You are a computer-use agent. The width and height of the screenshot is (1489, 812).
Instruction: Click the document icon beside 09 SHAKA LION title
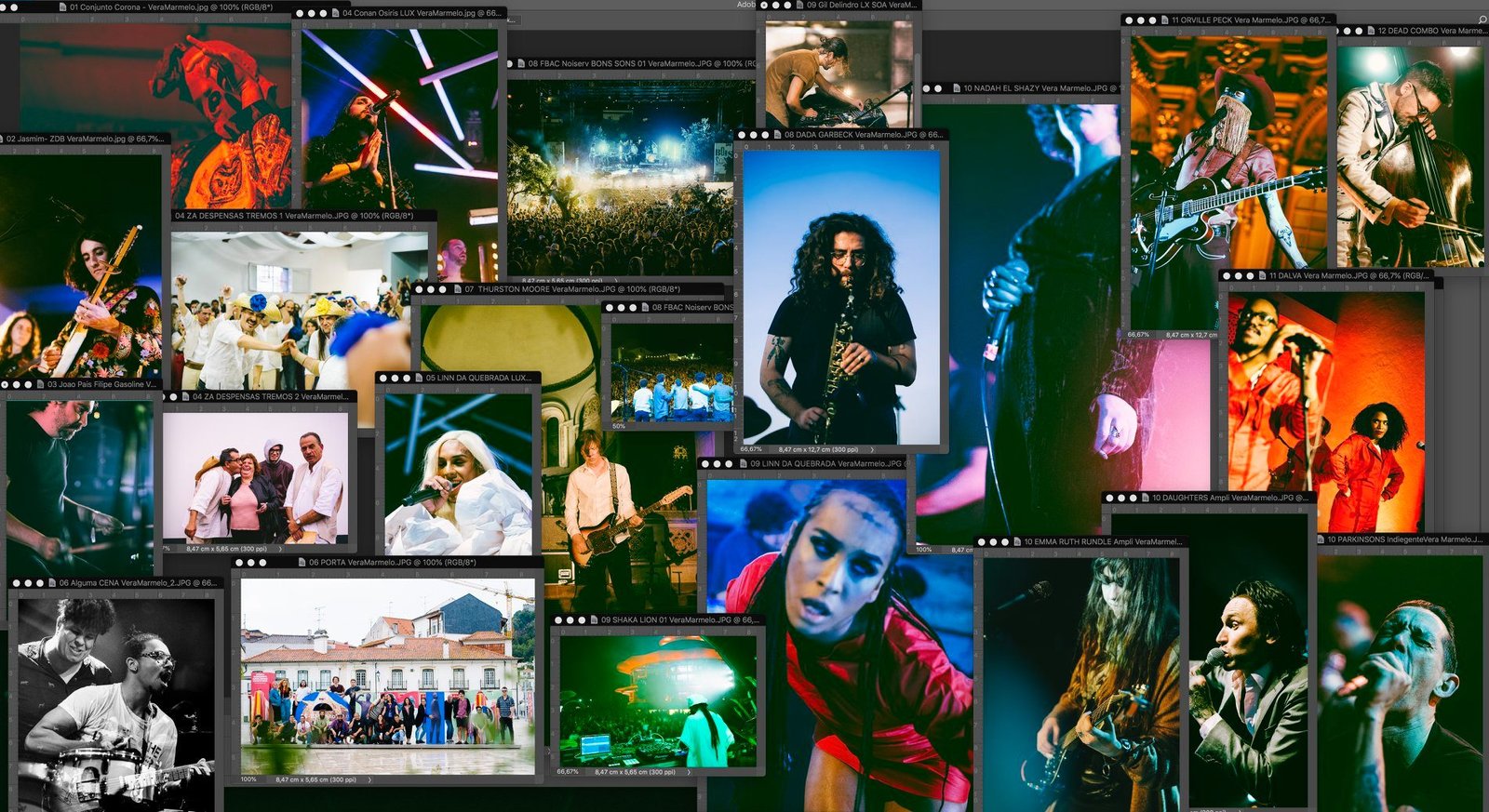point(594,619)
